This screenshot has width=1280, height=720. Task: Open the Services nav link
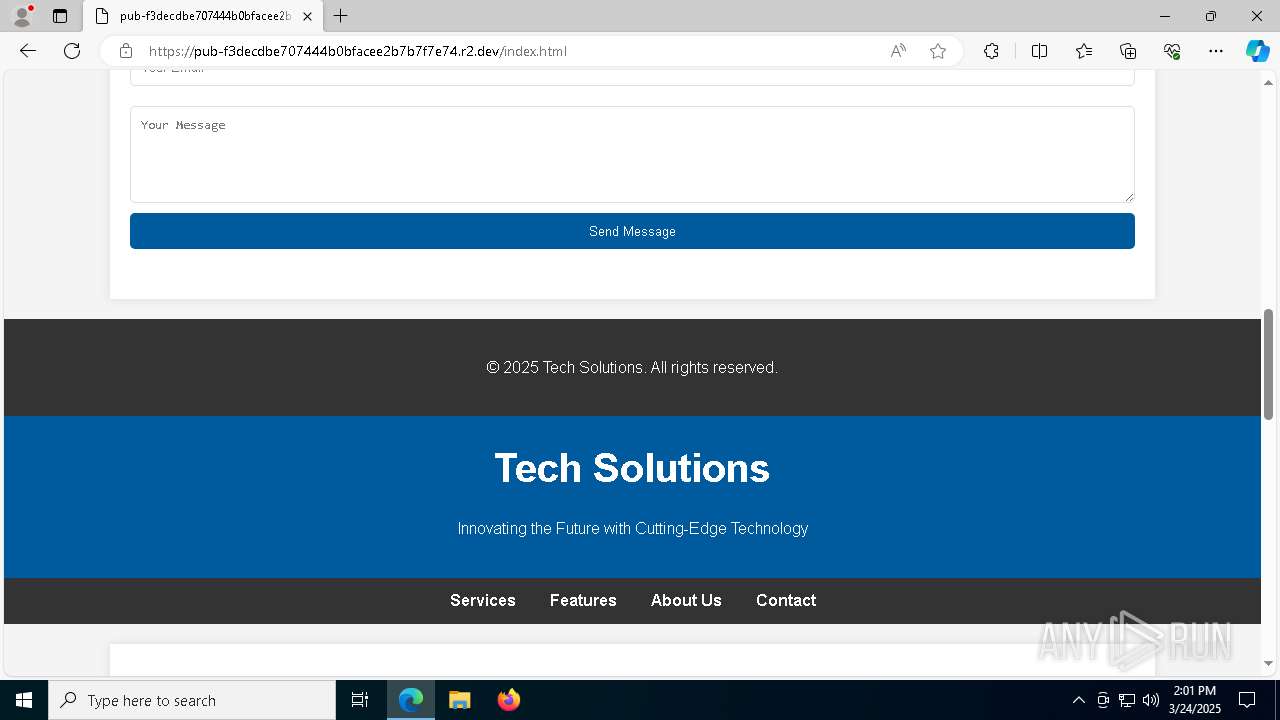click(483, 600)
